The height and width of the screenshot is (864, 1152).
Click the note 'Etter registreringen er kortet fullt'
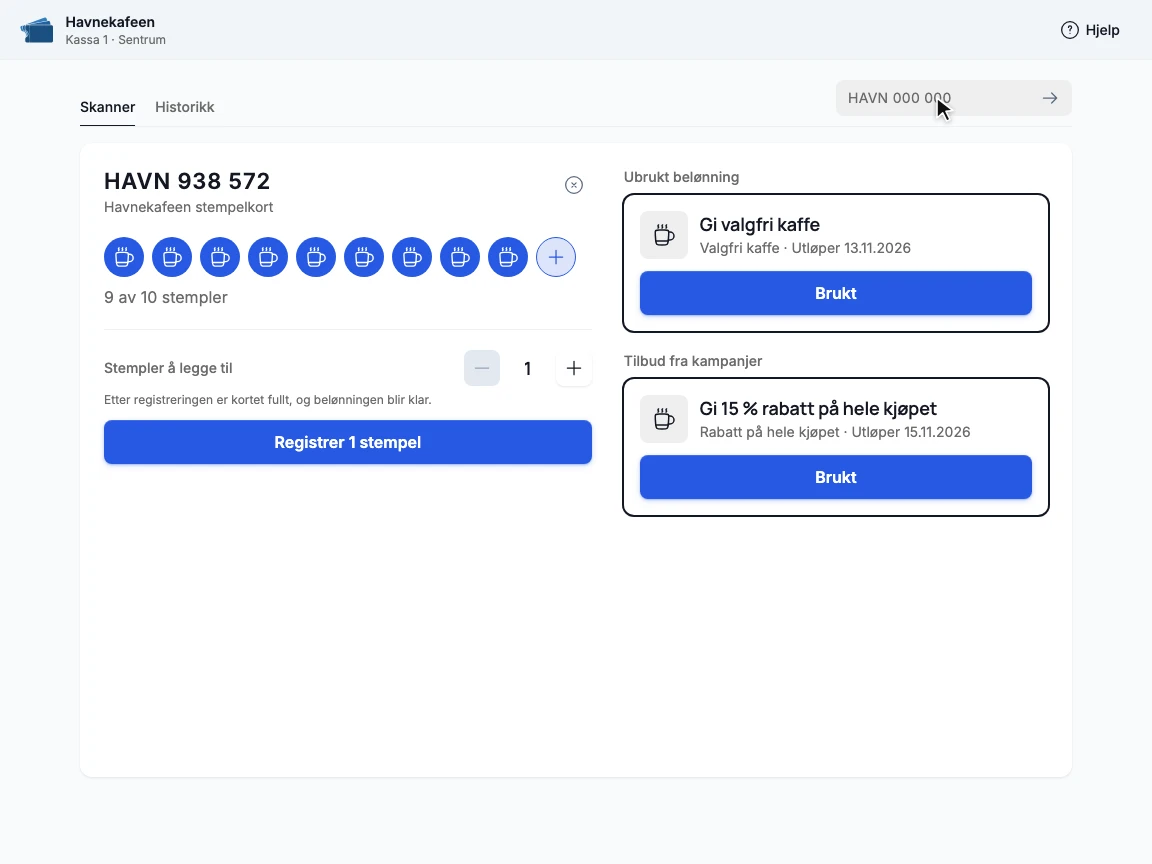267,400
